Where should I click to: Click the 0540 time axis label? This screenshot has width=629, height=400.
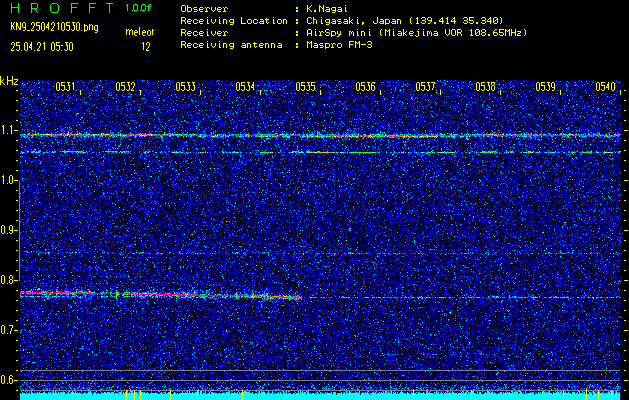(x=605, y=87)
